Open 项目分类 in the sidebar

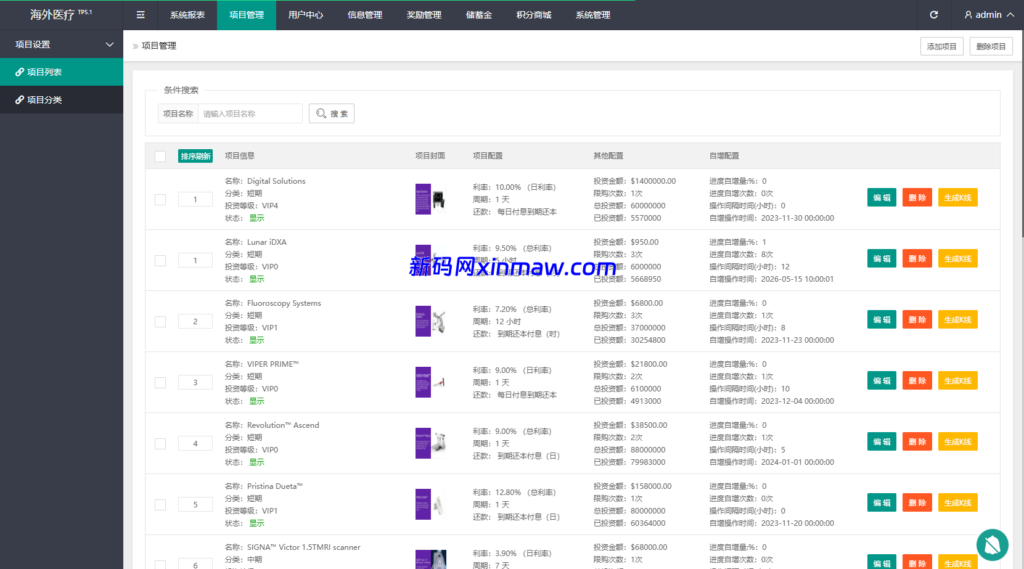pos(61,100)
